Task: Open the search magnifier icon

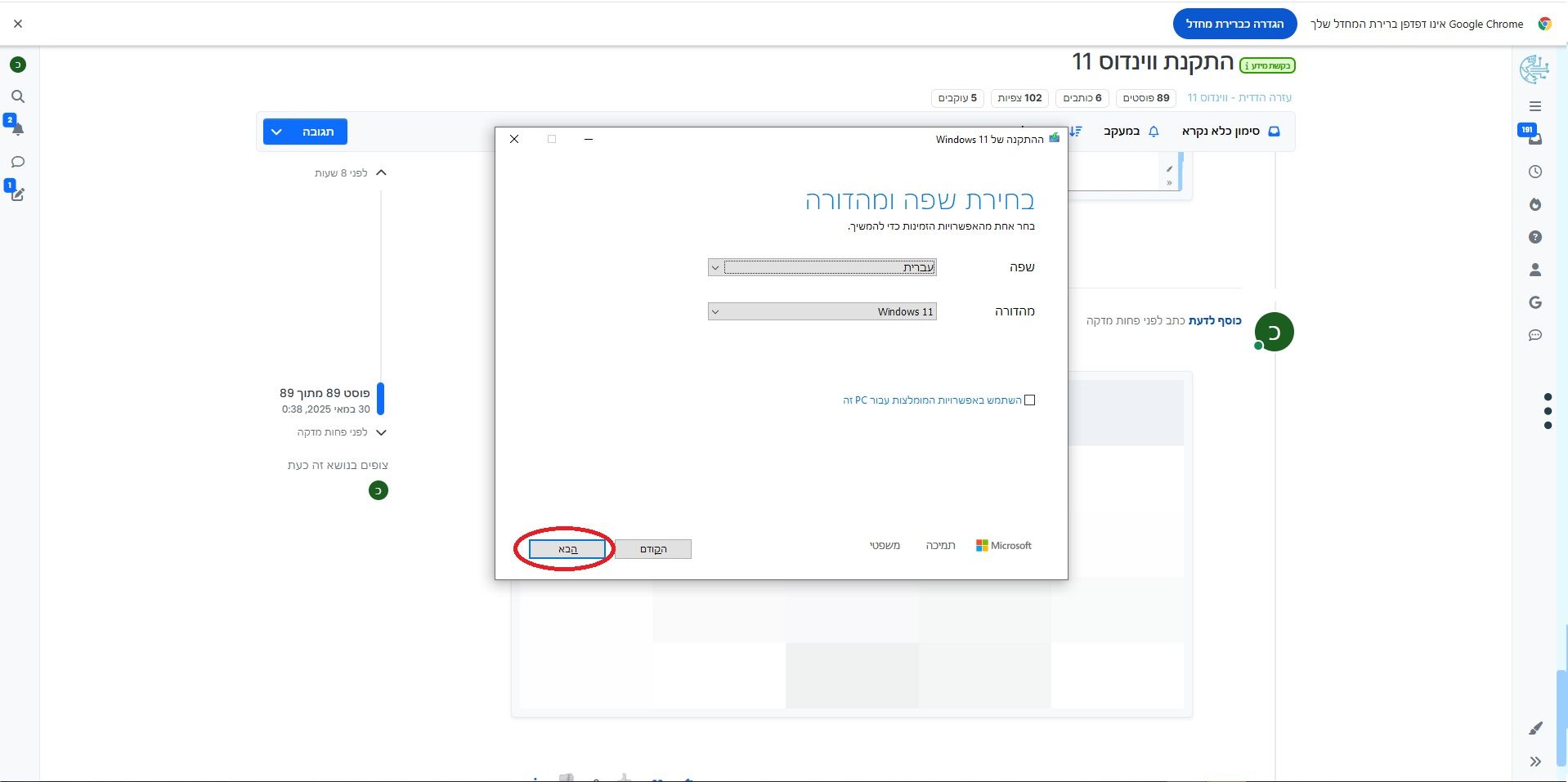Action: coord(18,96)
